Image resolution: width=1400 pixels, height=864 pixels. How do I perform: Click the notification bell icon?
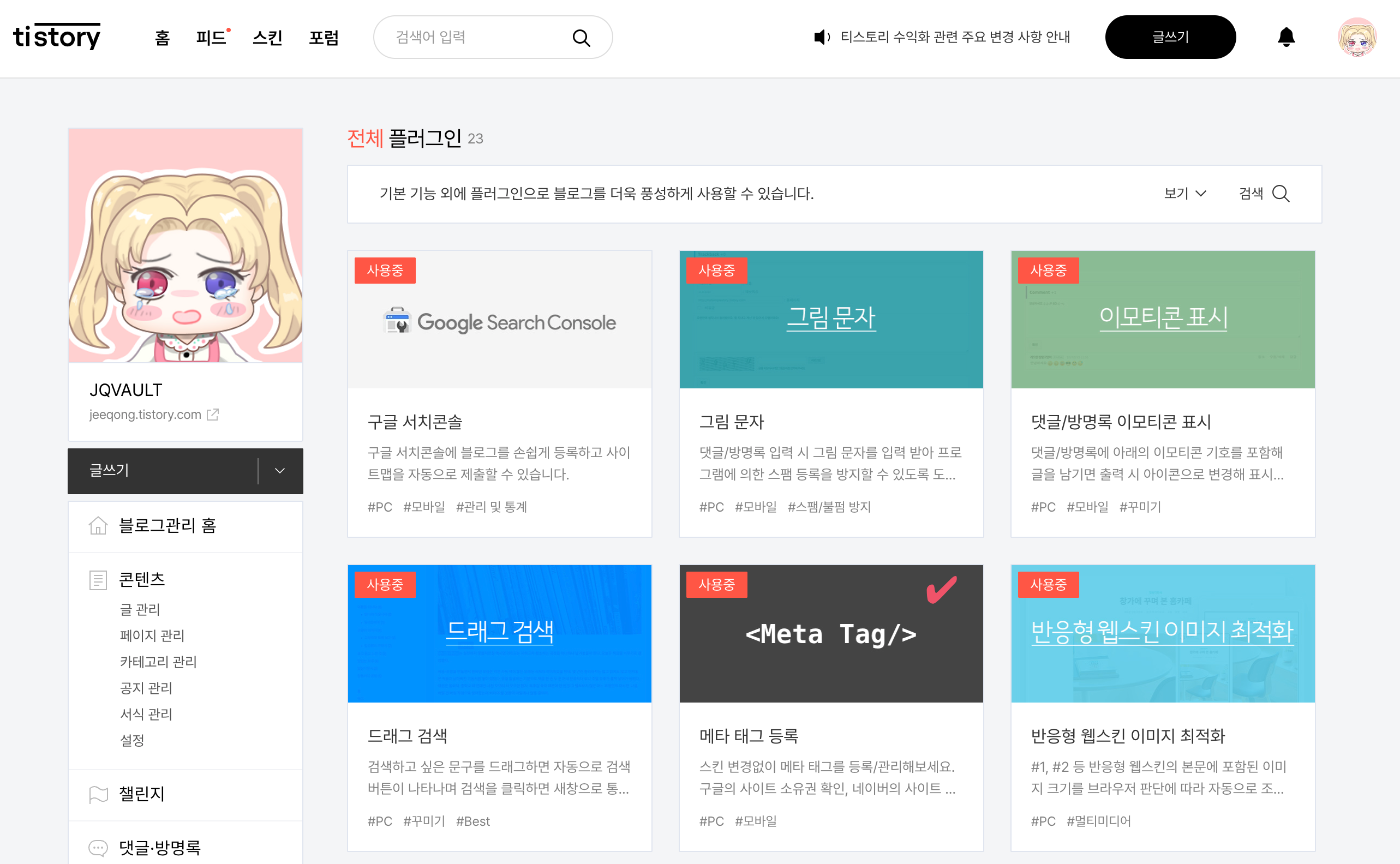(1286, 37)
